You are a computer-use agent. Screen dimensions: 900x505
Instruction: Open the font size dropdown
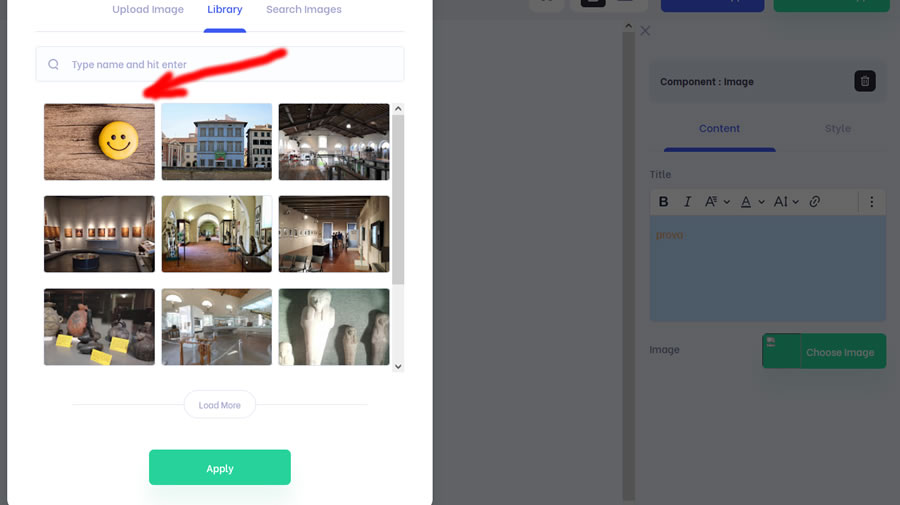pos(786,202)
